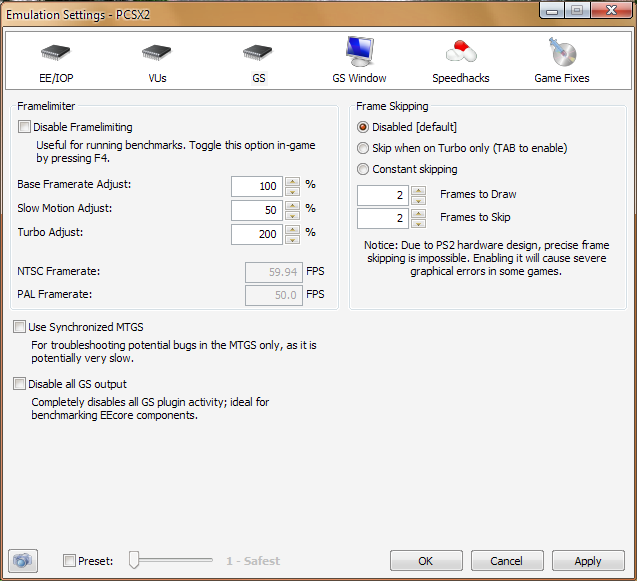The width and height of the screenshot is (637, 581).
Task: Check Disable all GS output
Action: pyautogui.click(x=19, y=384)
